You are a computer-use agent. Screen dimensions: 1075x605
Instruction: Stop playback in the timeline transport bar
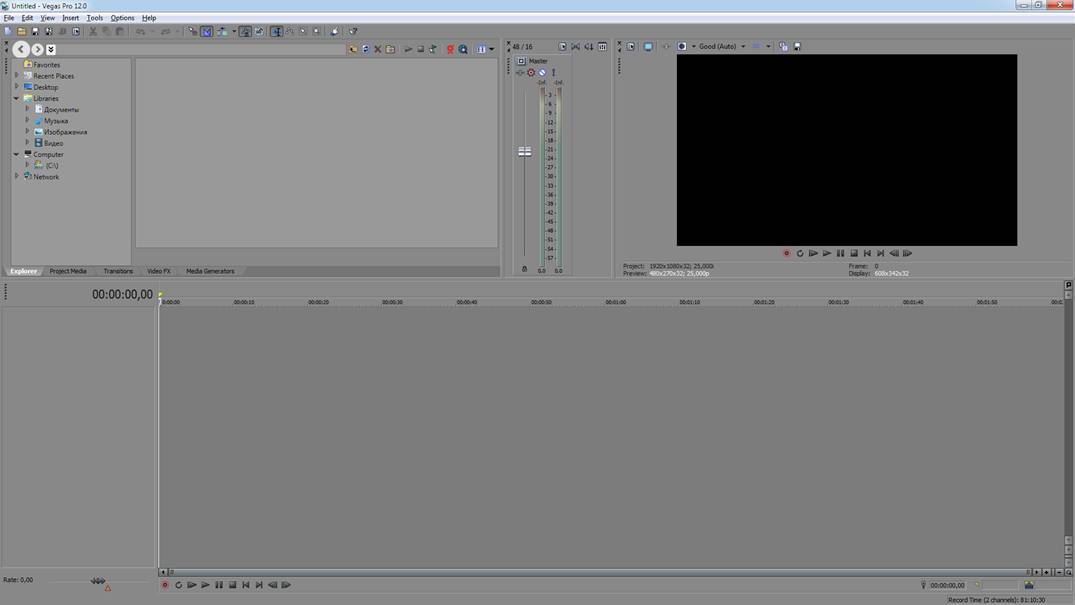[232, 585]
